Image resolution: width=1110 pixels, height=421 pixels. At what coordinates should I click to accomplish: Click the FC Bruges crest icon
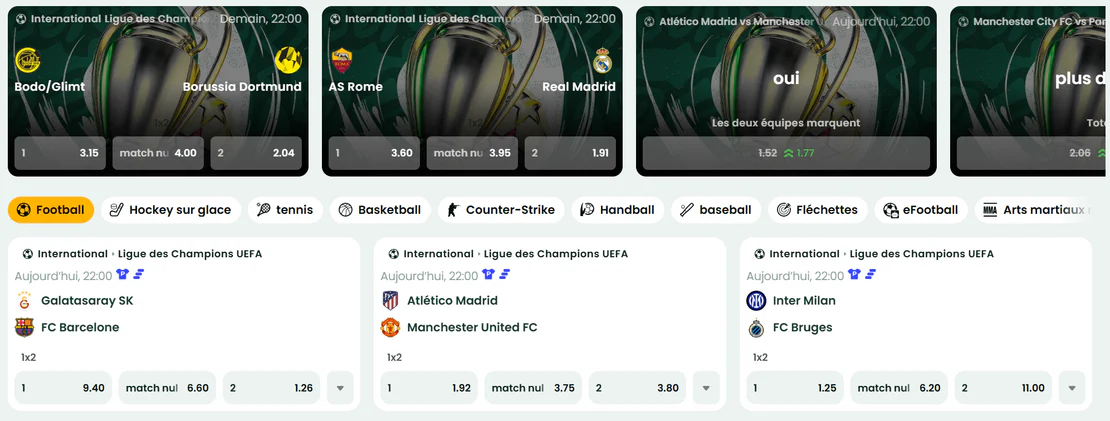click(756, 328)
